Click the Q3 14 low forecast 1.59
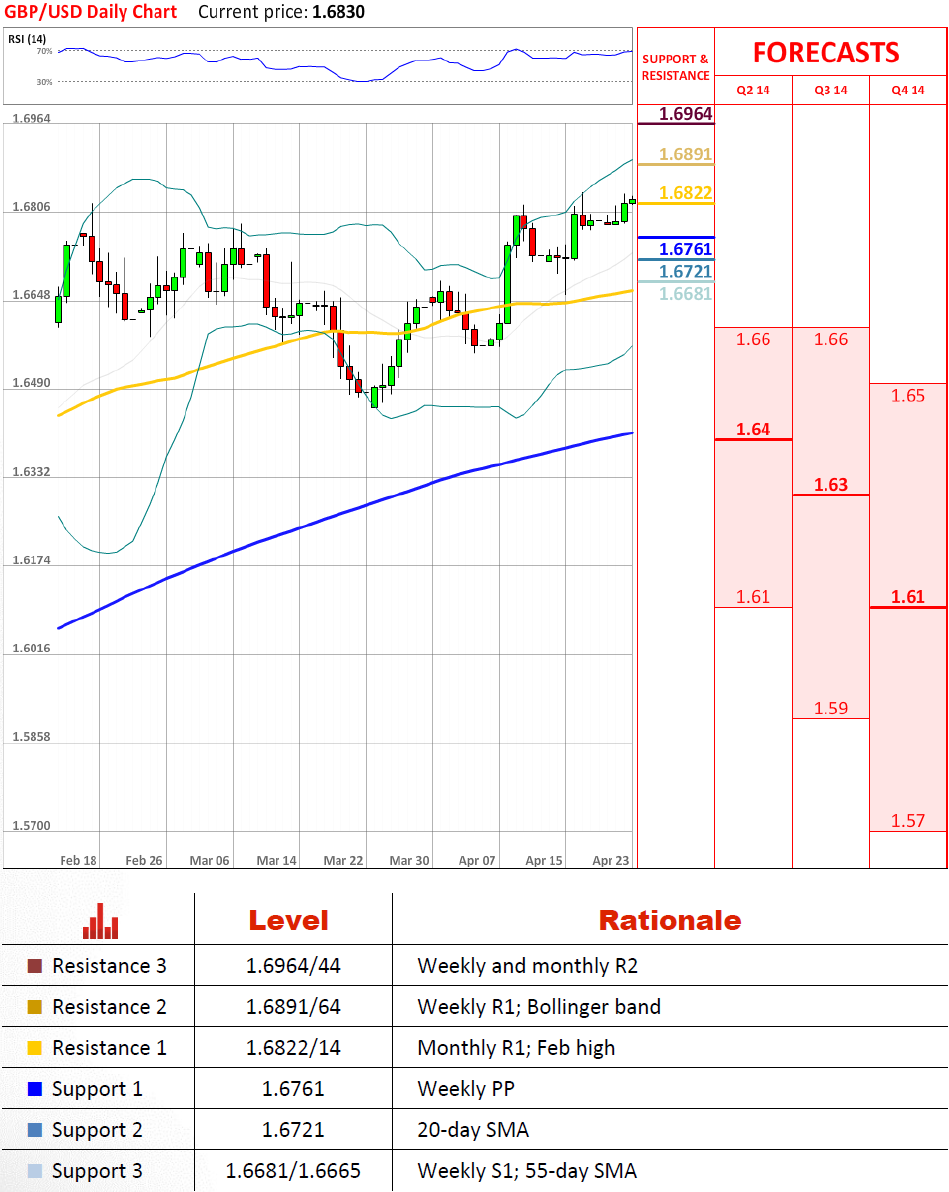Viewport: 949px width, 1192px height. pyautogui.click(x=830, y=709)
